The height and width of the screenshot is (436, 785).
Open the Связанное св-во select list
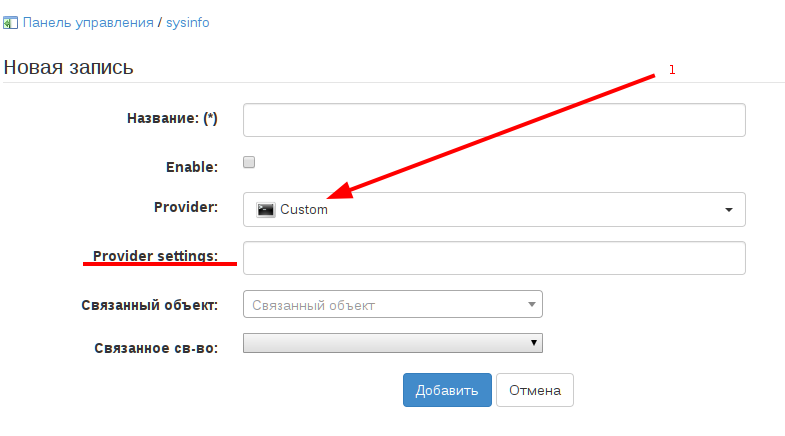coord(385,343)
